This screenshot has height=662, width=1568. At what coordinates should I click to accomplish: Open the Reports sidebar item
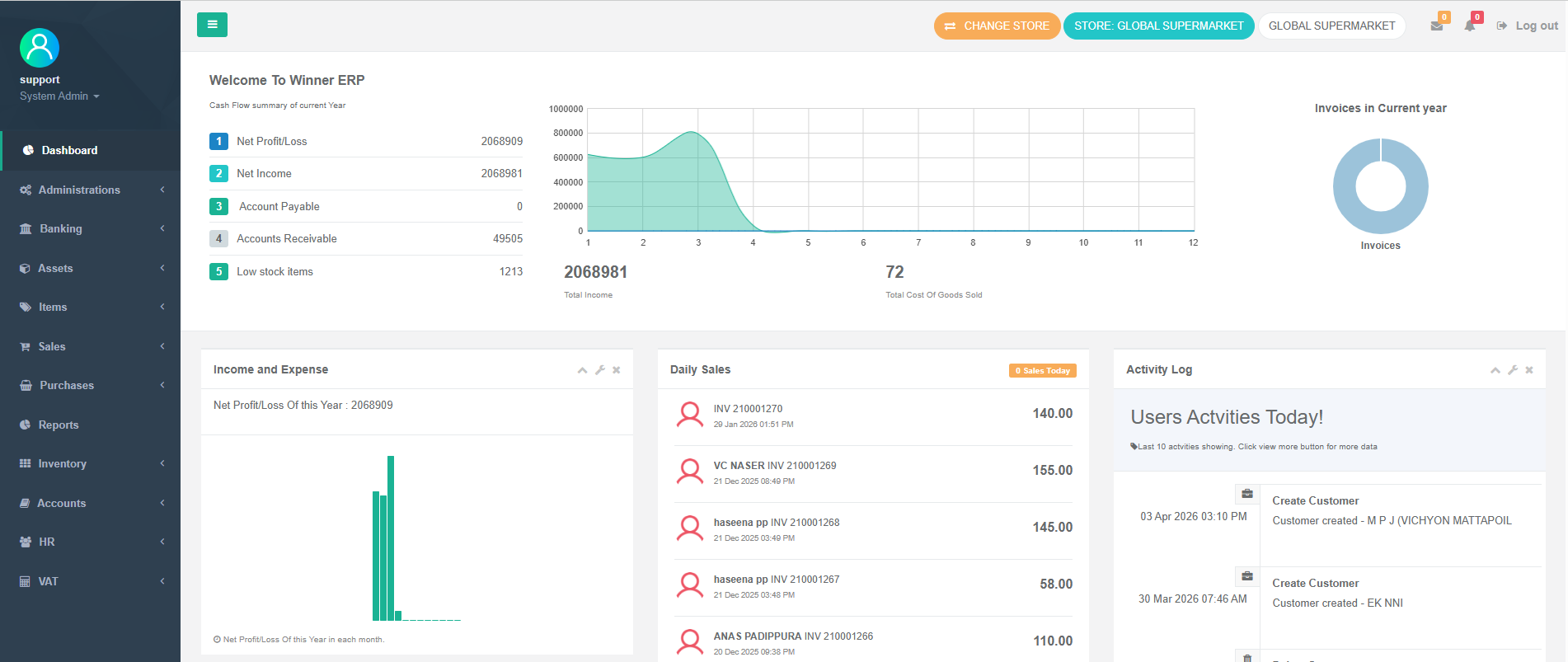59,425
